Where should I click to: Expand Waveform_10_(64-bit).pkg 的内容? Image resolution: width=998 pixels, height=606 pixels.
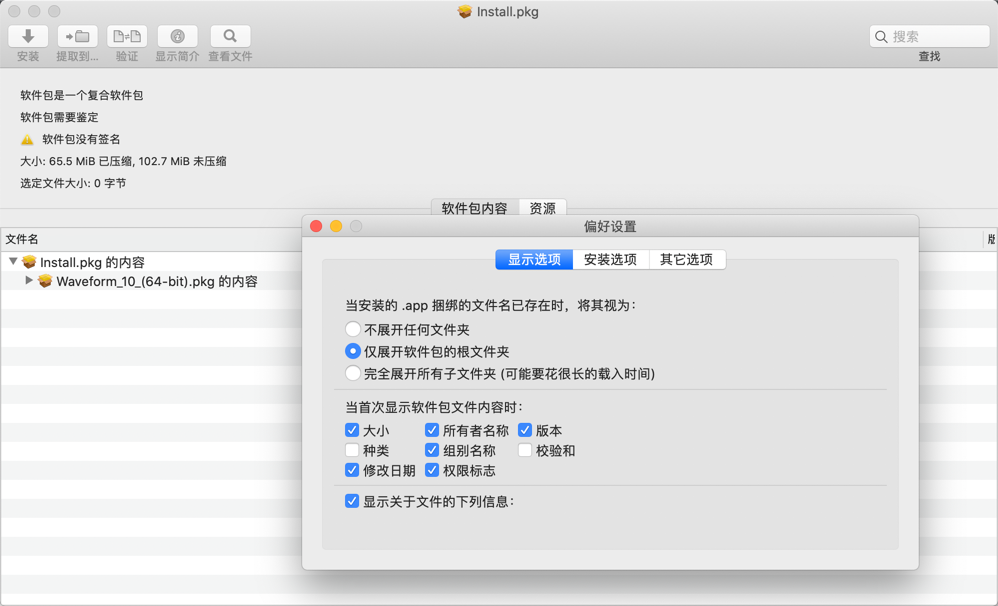pos(29,281)
